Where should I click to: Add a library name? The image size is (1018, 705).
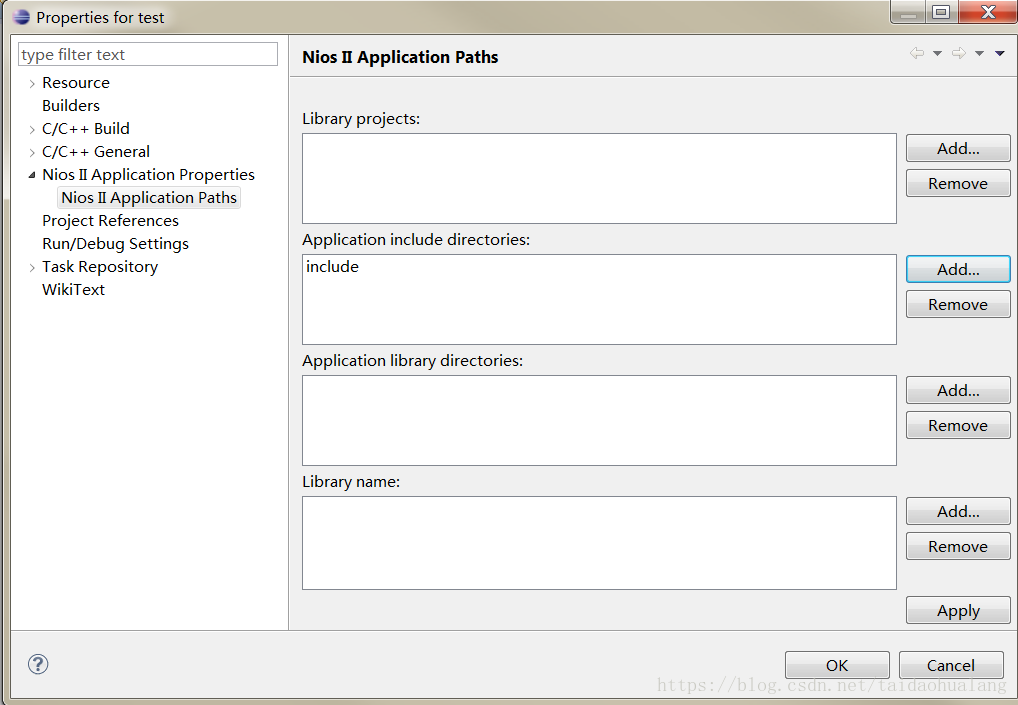point(958,512)
